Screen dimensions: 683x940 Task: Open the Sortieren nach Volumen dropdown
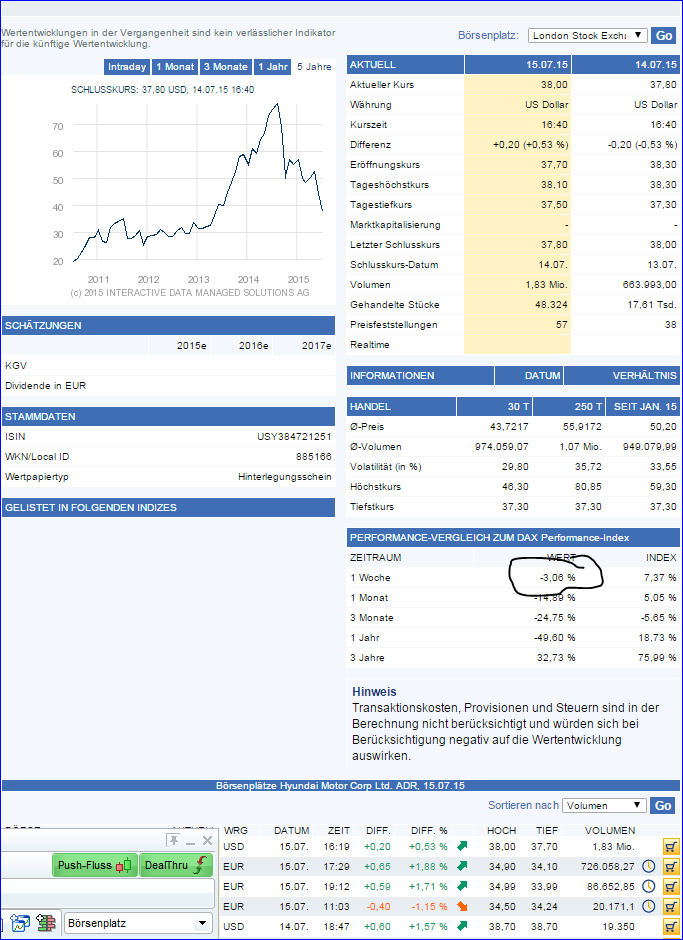(x=604, y=805)
